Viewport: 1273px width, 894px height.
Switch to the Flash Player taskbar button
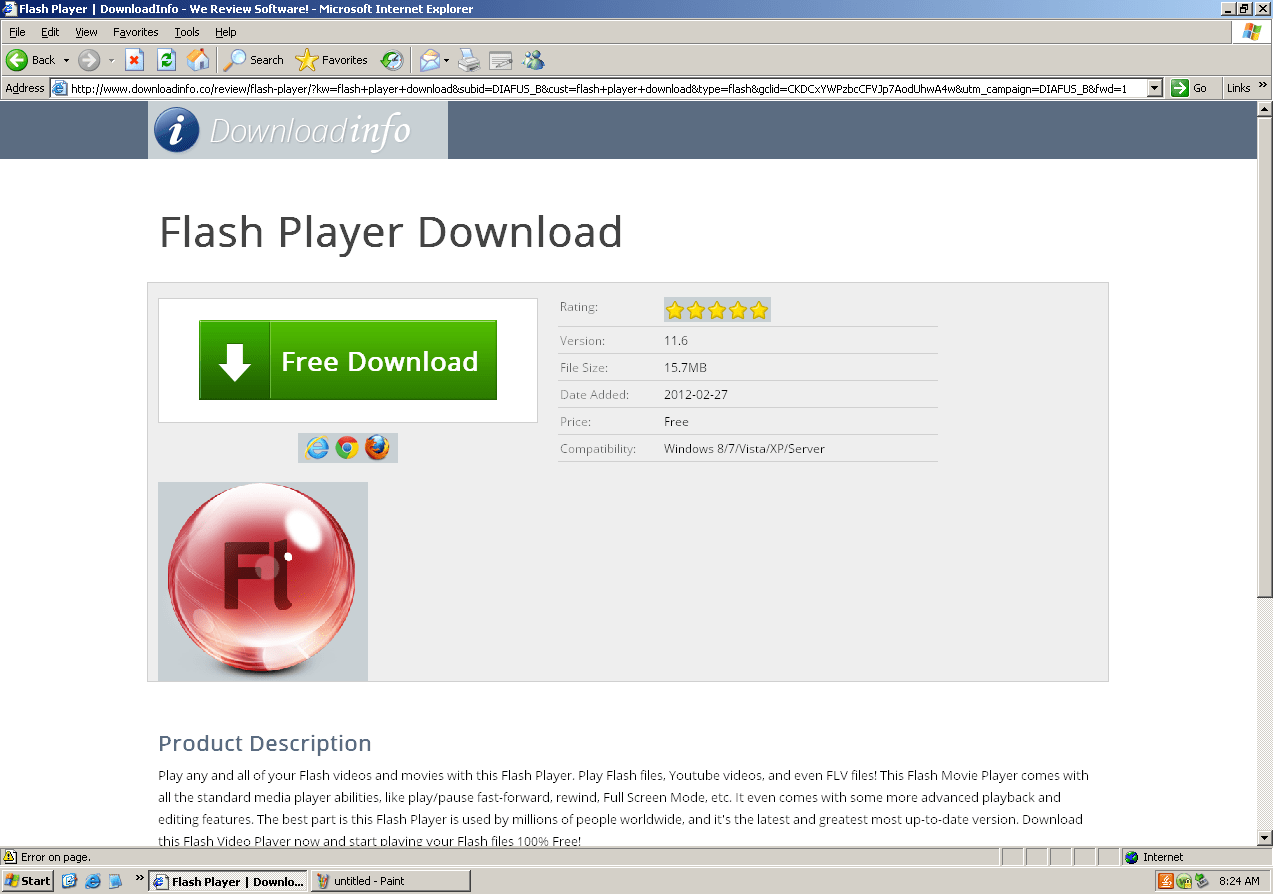[x=228, y=881]
